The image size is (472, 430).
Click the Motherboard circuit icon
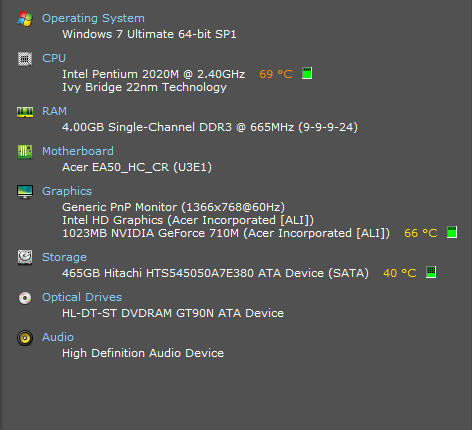pos(25,152)
